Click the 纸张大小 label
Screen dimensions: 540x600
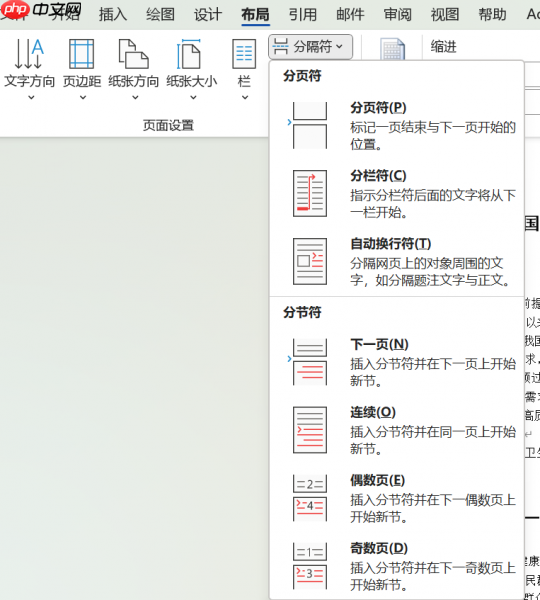192,82
